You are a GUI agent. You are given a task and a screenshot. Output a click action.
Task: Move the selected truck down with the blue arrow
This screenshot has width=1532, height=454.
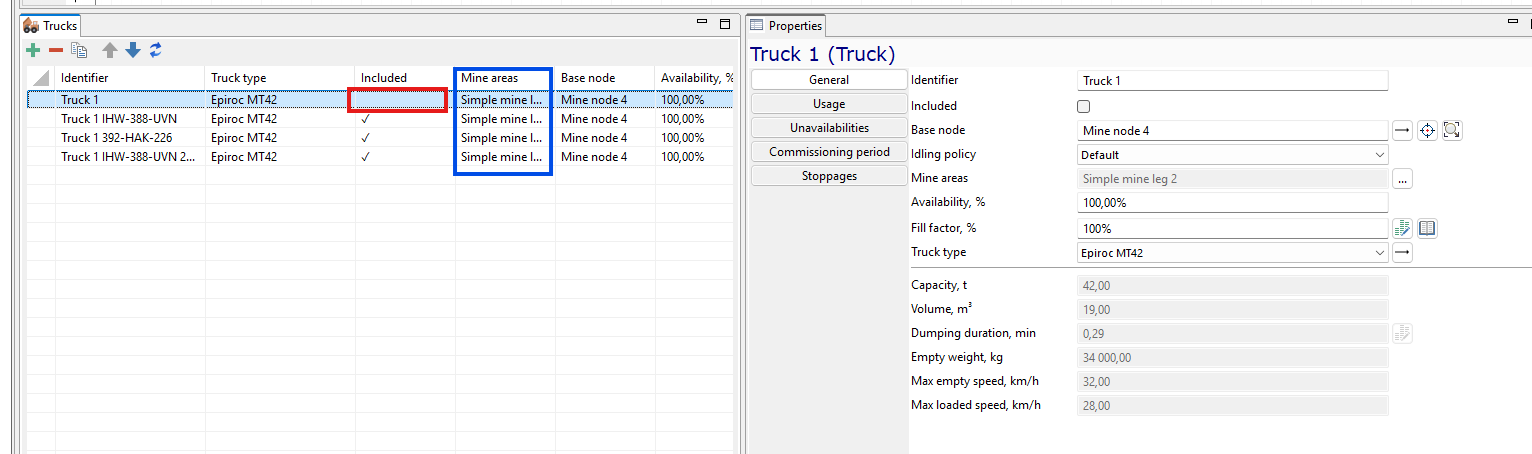coord(133,50)
